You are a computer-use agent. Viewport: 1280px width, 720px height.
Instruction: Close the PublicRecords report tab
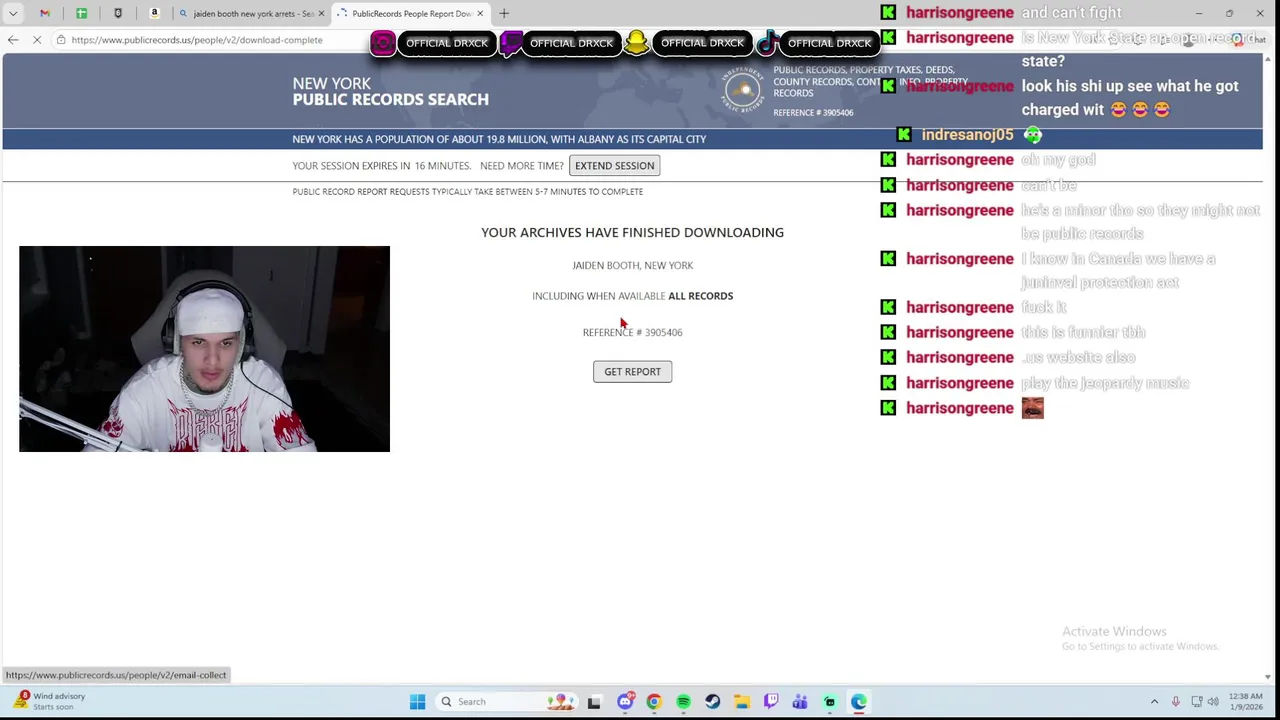point(480,13)
